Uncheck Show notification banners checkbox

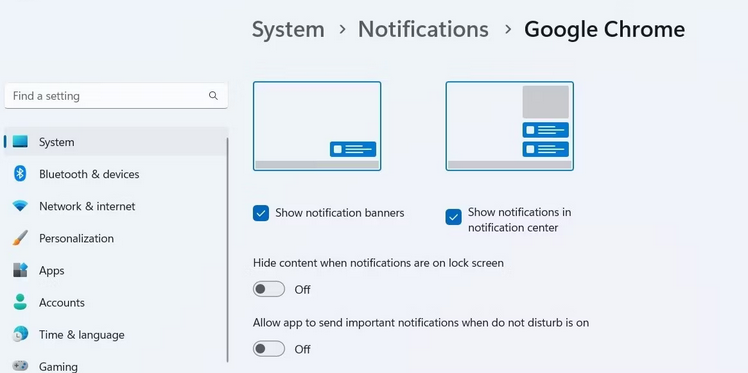point(261,213)
